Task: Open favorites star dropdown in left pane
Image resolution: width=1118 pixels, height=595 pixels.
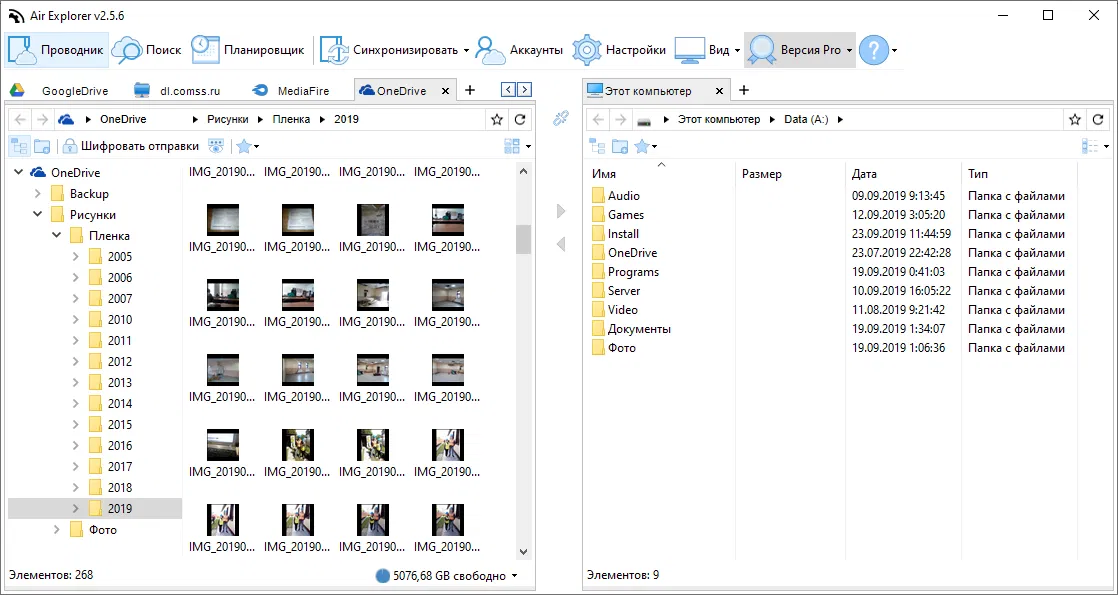Action: click(247, 146)
